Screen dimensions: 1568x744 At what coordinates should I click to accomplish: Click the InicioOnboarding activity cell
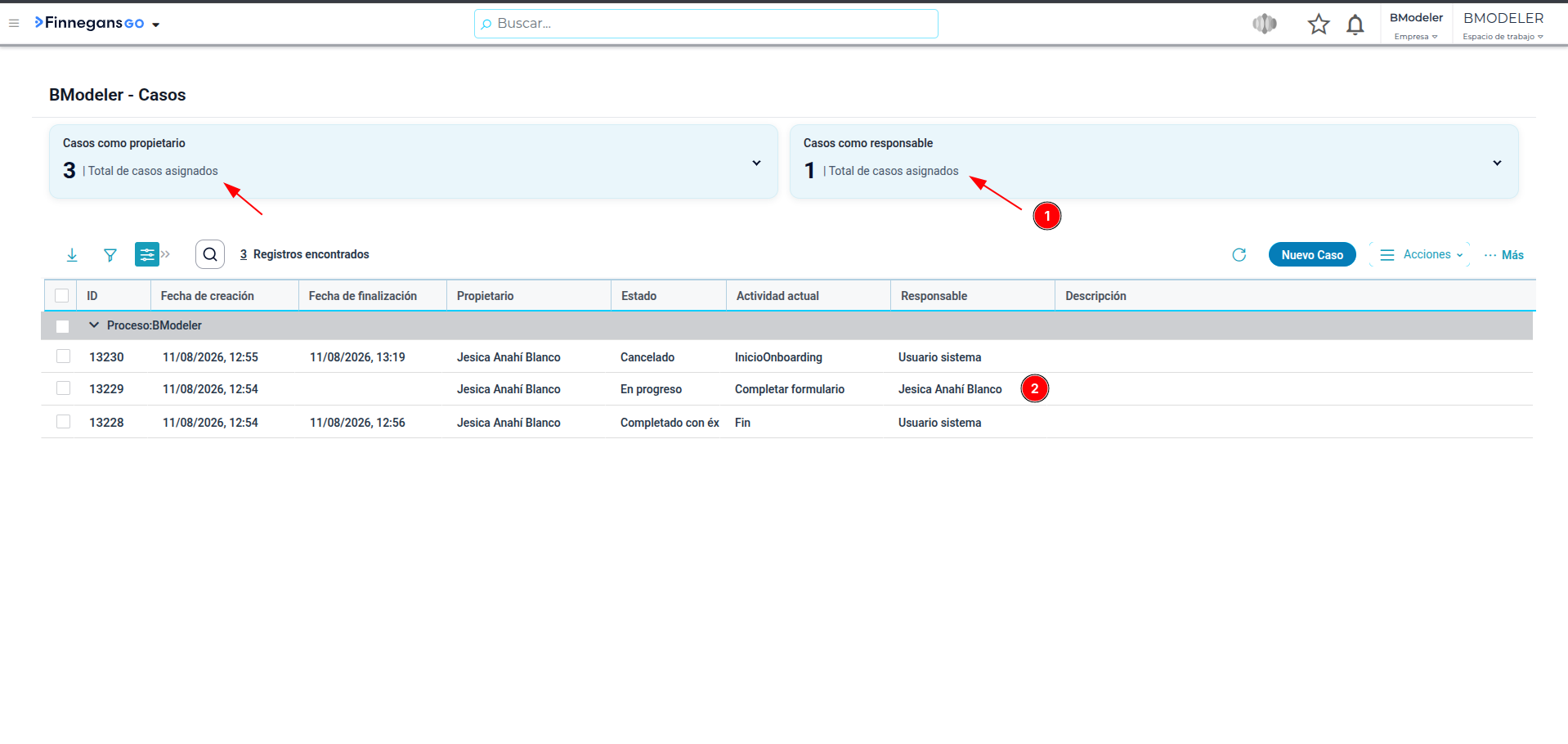778,357
